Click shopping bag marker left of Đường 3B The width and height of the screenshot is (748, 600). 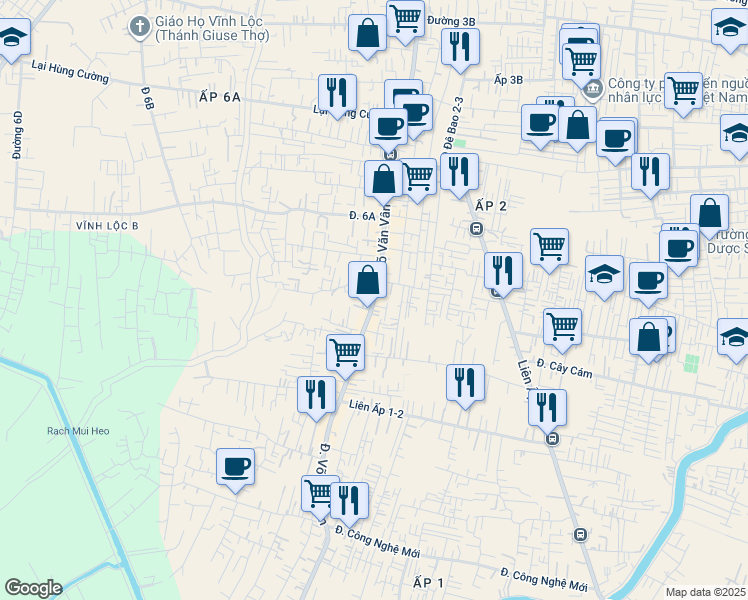tap(367, 36)
